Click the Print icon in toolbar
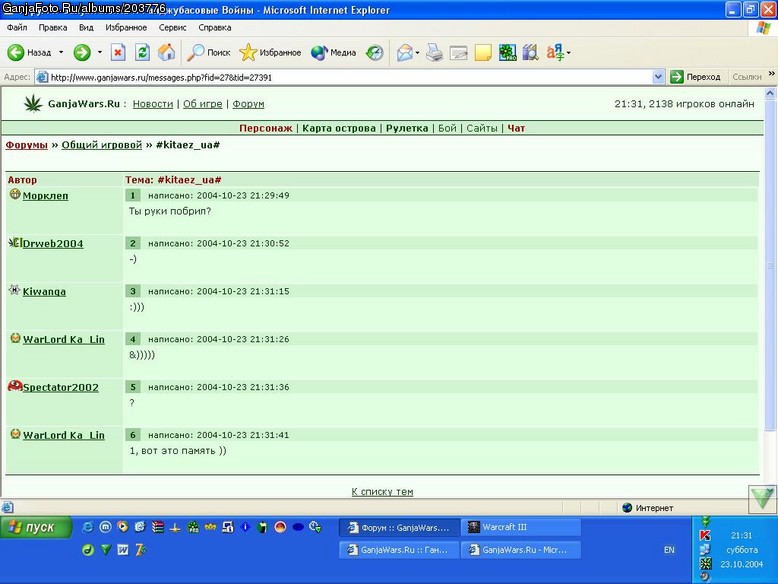 tap(434, 53)
